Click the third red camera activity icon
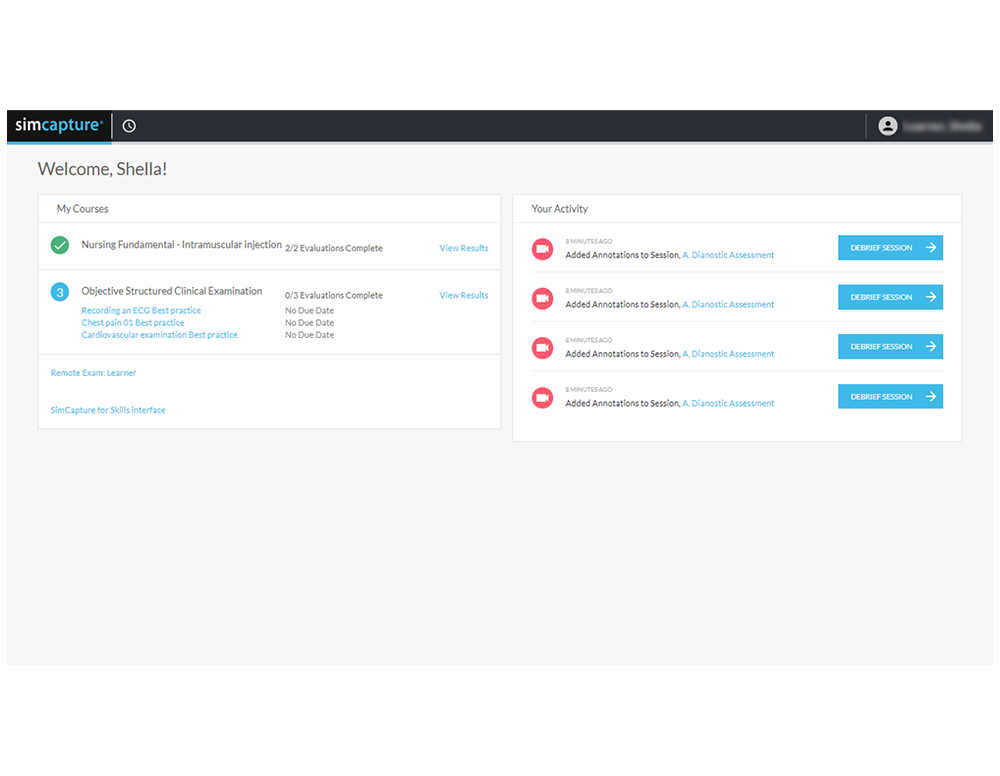This screenshot has height=776, width=1000. [x=542, y=347]
